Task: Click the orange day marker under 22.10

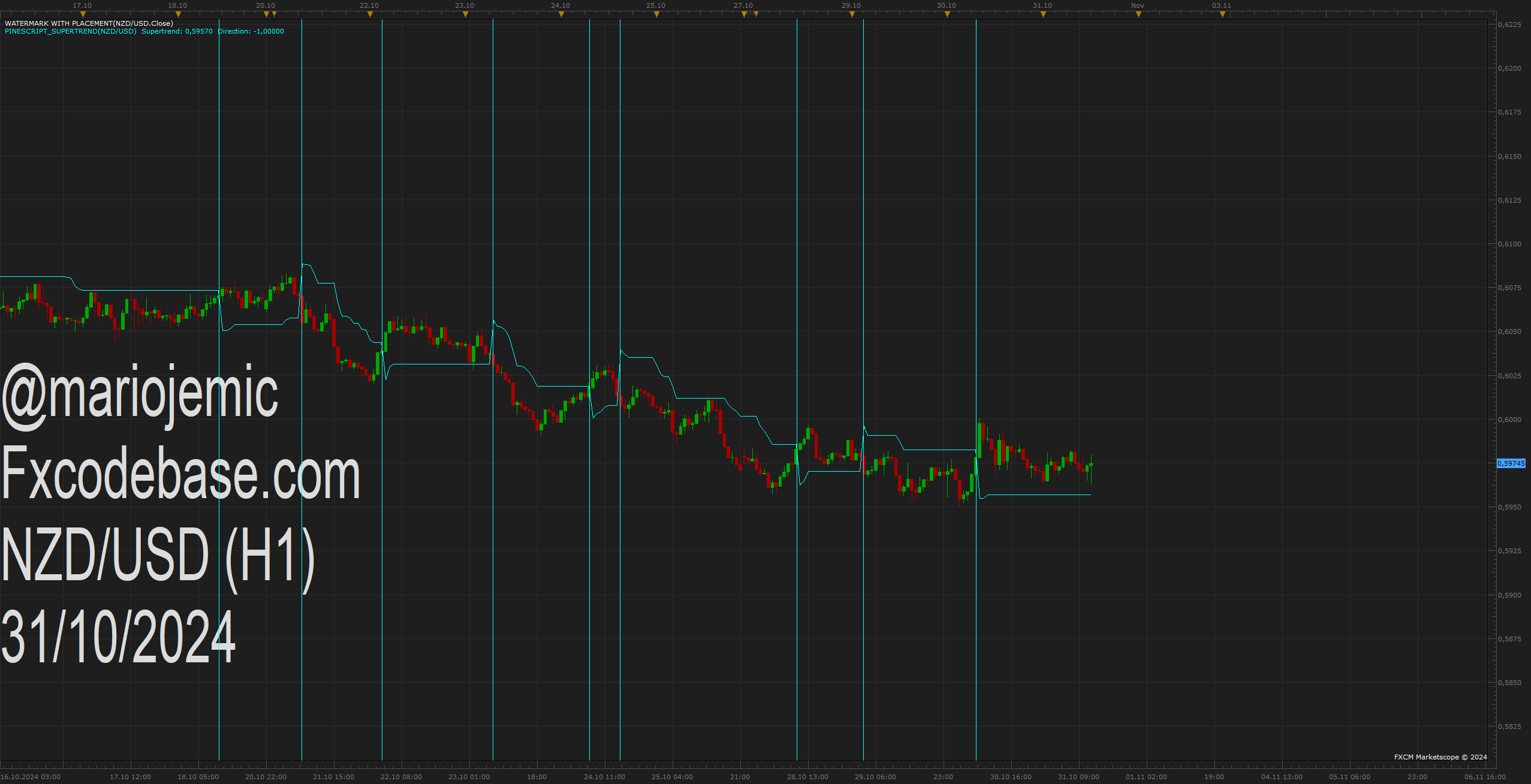Action: [x=370, y=14]
